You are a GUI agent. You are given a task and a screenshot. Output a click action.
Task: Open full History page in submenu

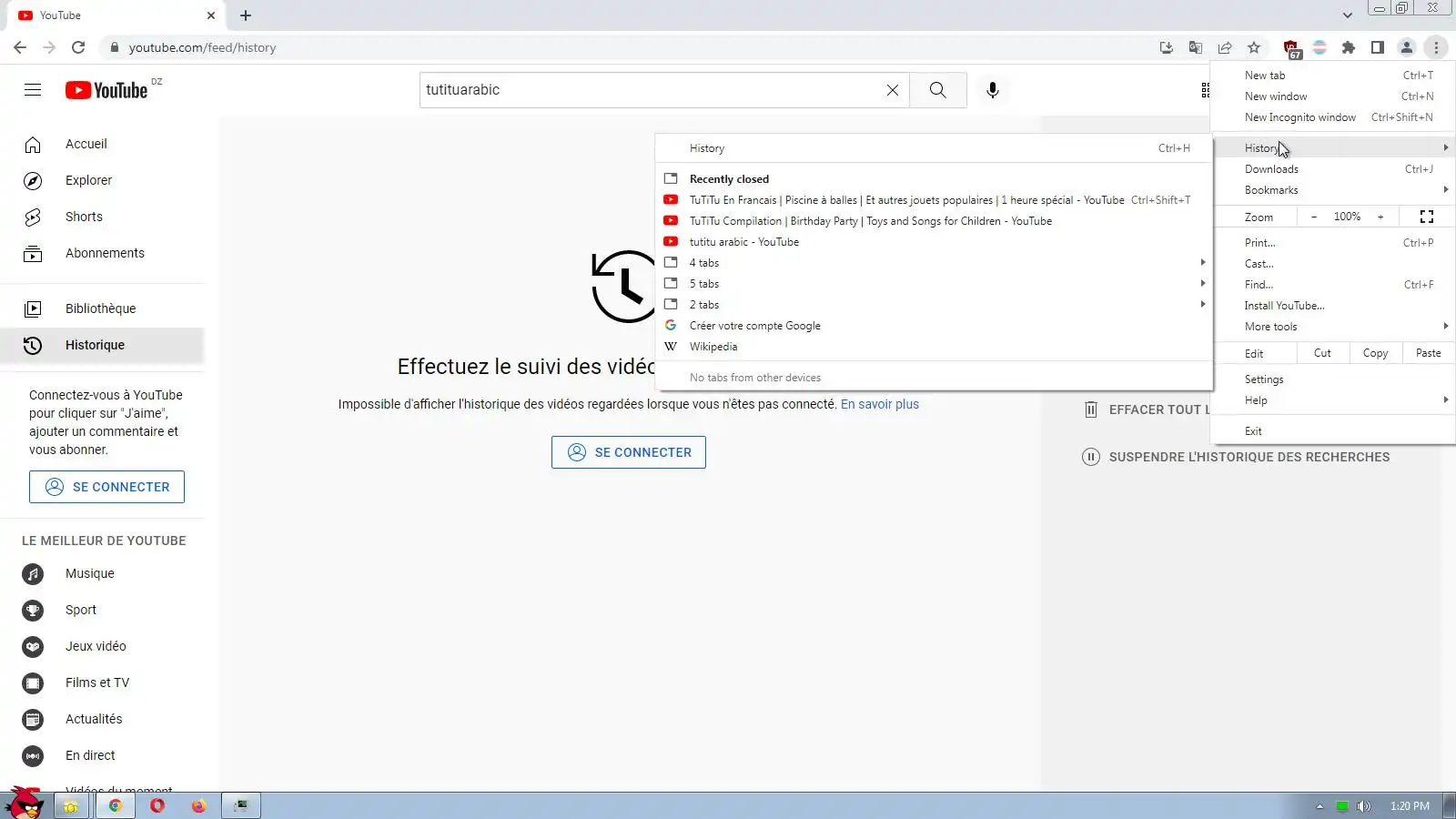pos(934,148)
